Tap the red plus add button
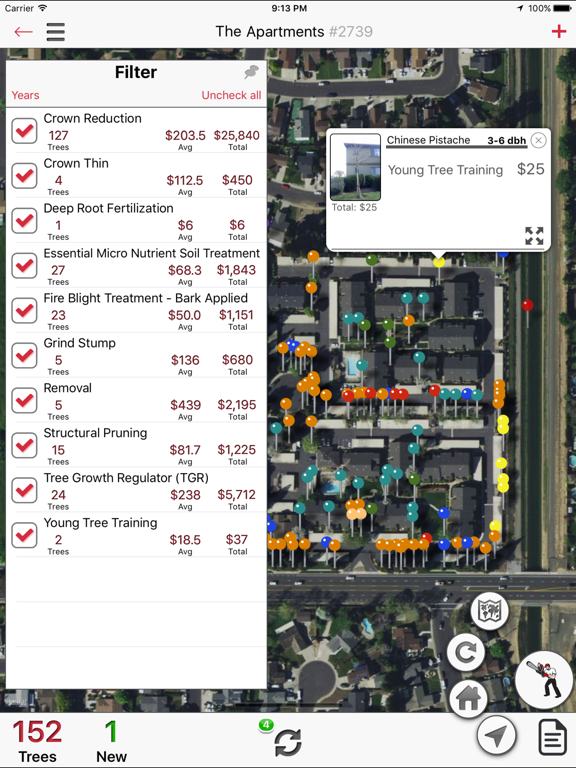Viewport: 576px width, 768px height. [x=559, y=32]
